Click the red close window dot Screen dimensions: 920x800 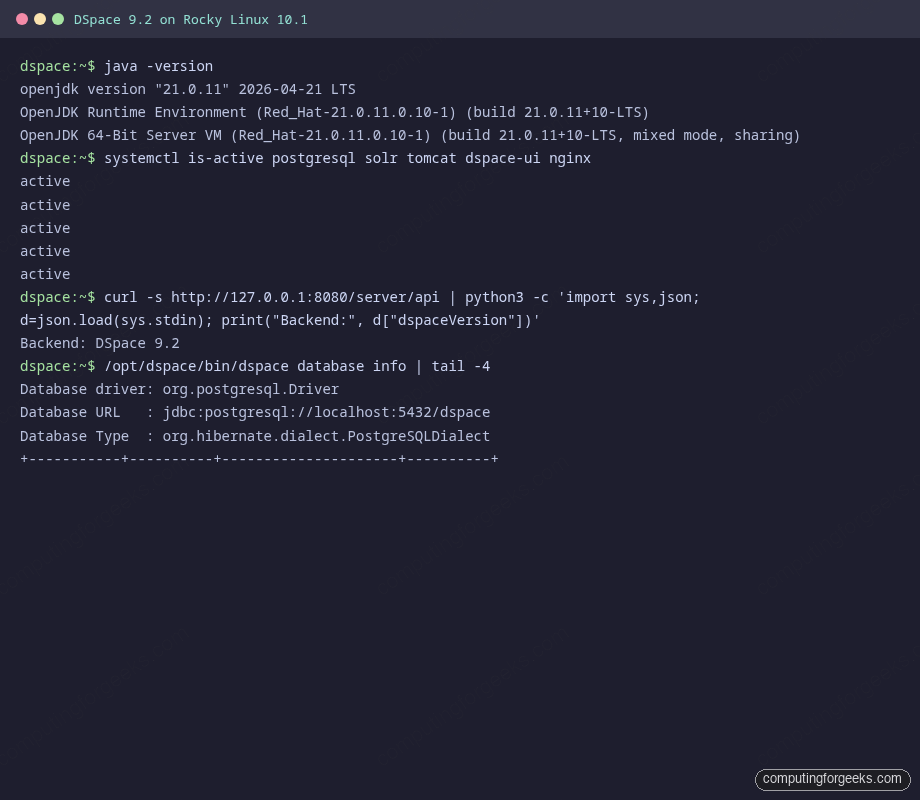coord(22,19)
